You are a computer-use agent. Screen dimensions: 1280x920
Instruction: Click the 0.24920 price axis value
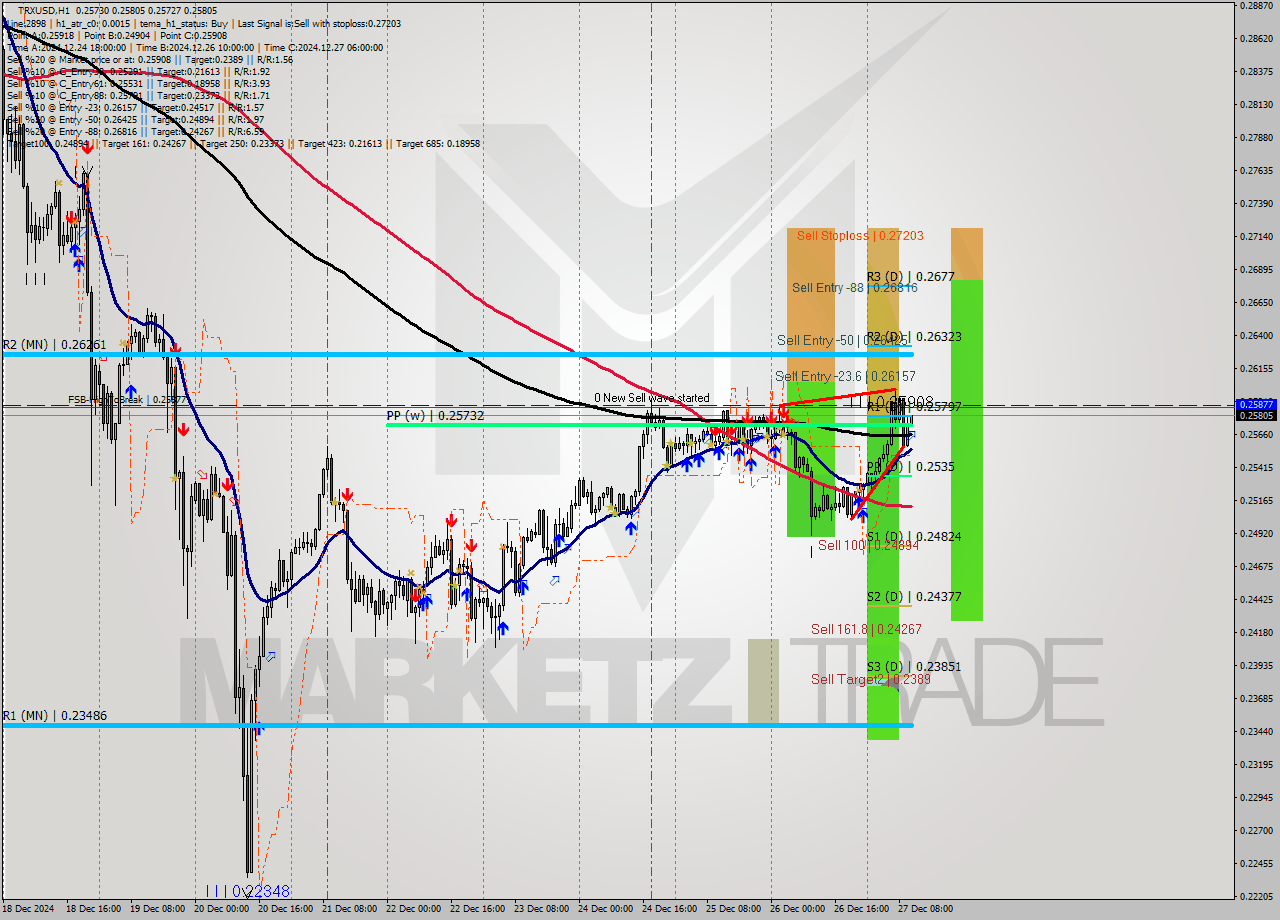(x=1257, y=534)
